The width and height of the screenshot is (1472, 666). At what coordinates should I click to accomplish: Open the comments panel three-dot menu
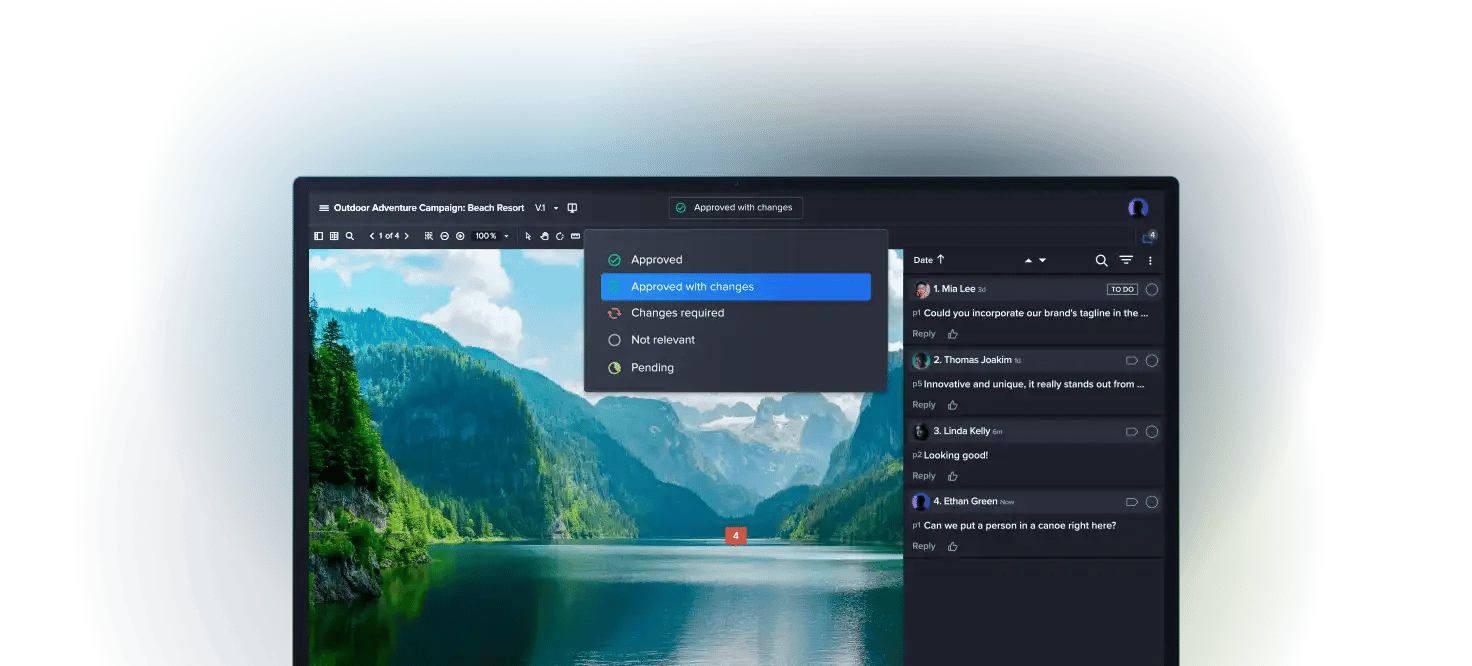click(1149, 260)
